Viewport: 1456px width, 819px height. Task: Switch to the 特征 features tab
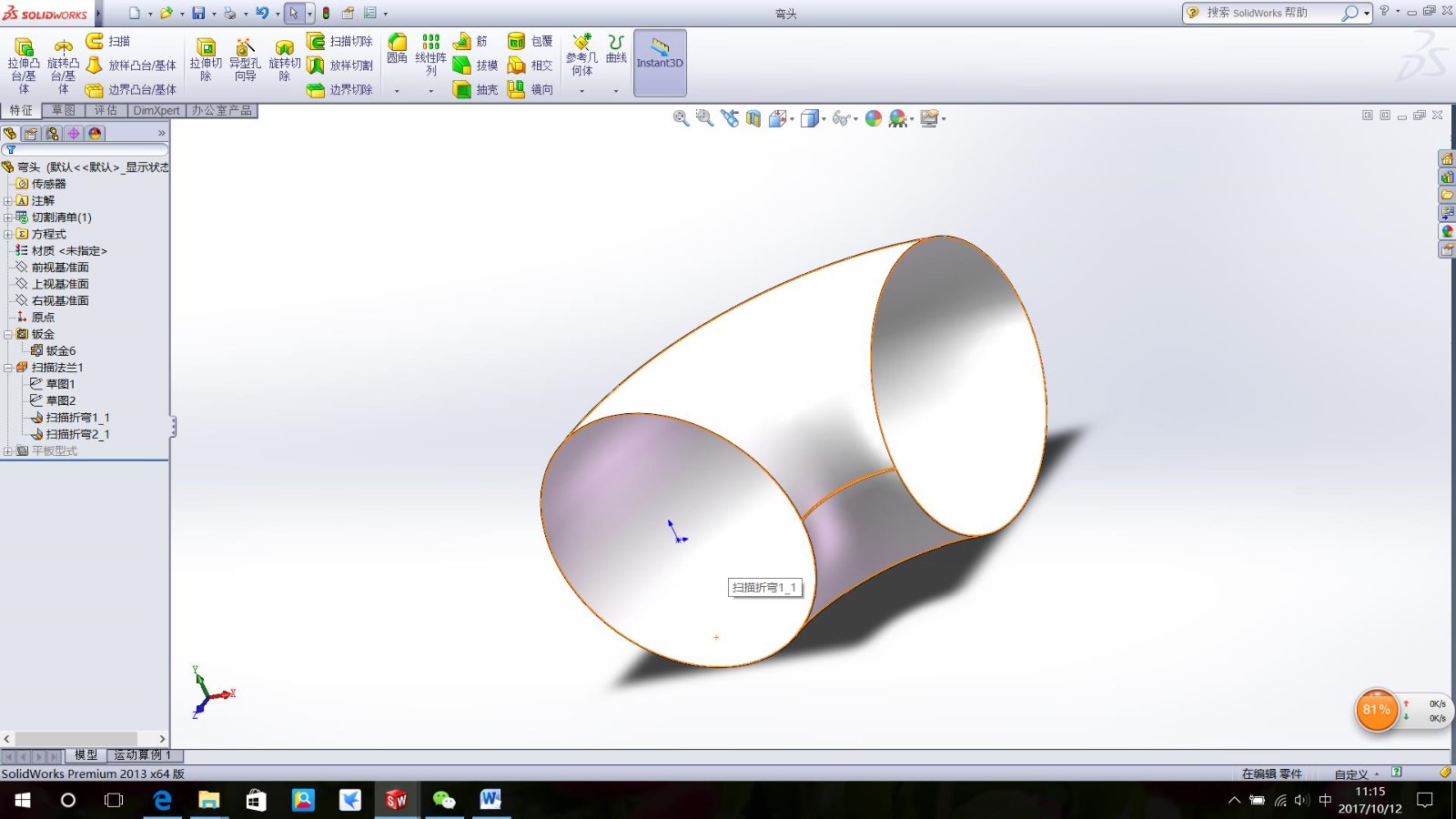coord(21,110)
